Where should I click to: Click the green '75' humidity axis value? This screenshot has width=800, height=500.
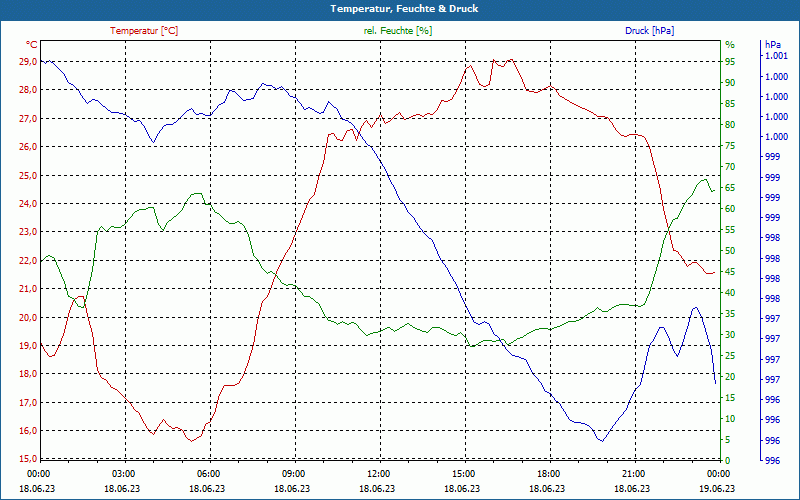730,145
